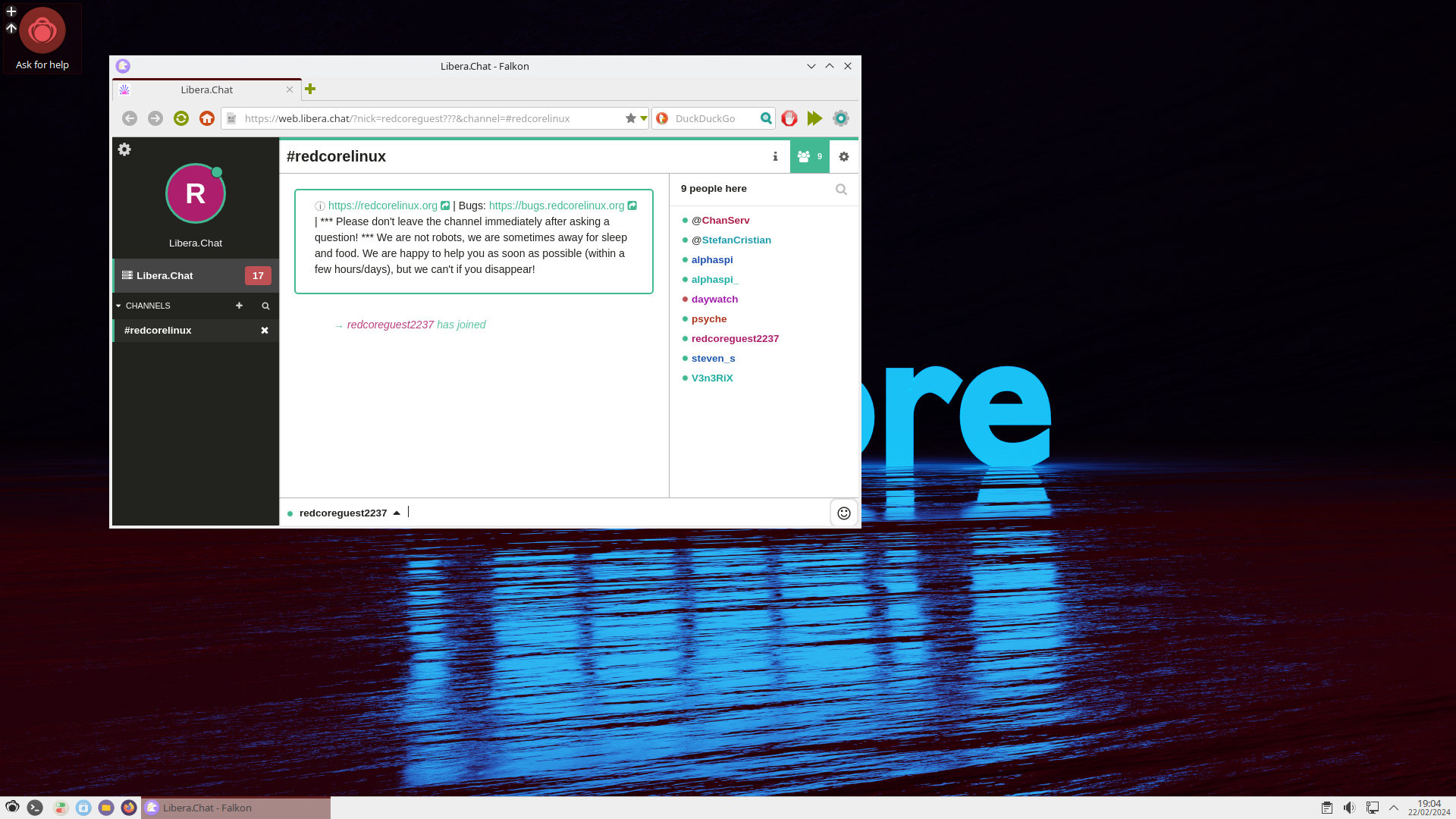1456x819 pixels.
Task: Go to the browser home page
Action: (x=207, y=118)
